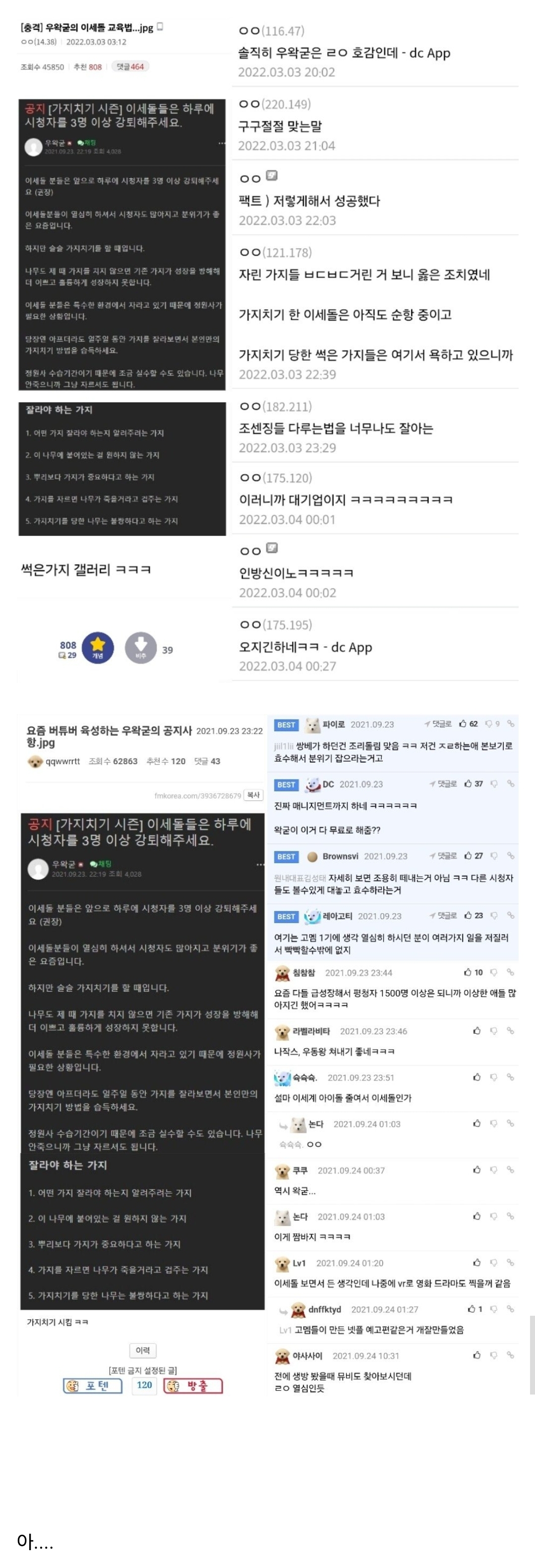Open the 120 recommend count box
Viewport: 535px width, 1568px height.
(x=144, y=1386)
